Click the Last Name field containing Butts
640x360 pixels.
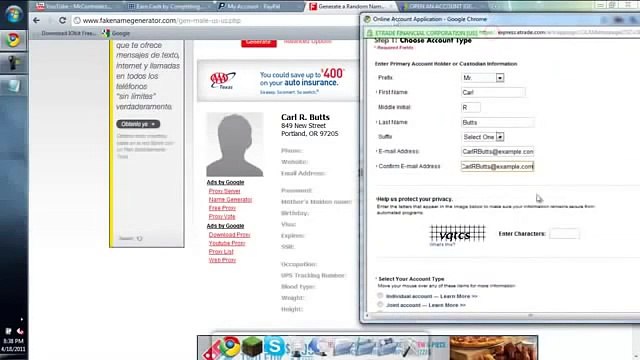(498, 122)
